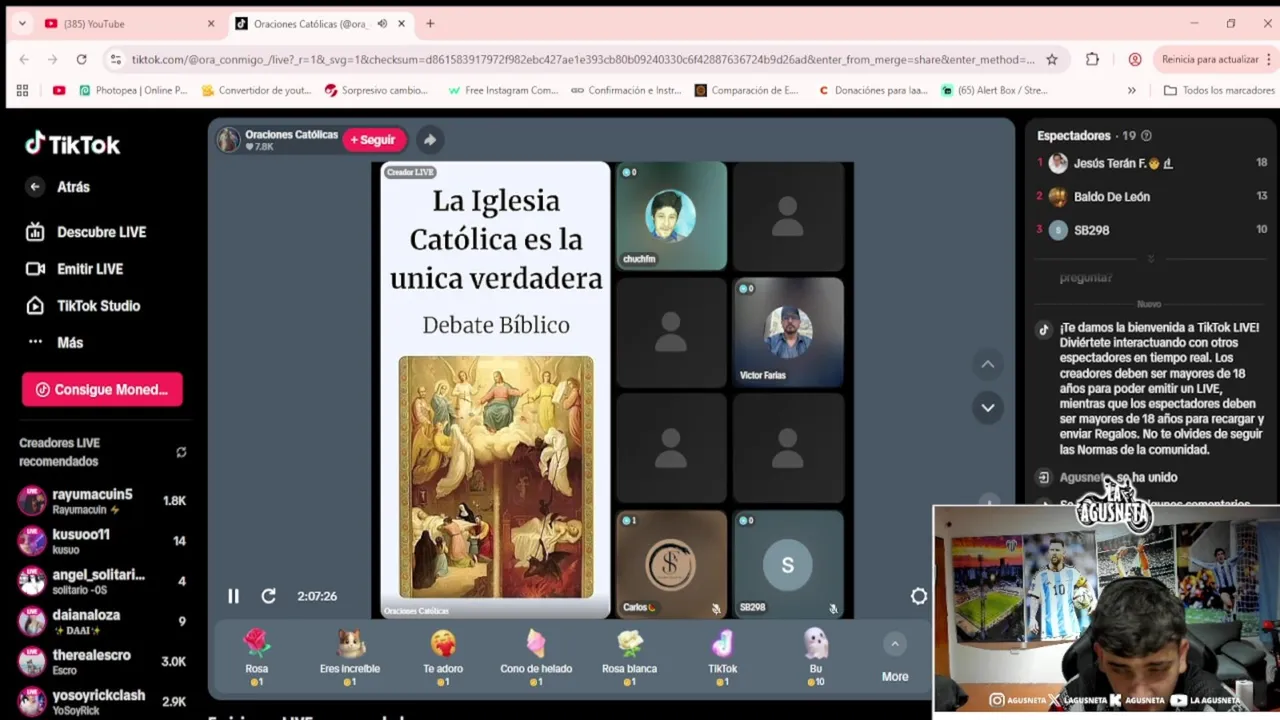Go to the previous LIVE with the up chevron

tap(988, 364)
